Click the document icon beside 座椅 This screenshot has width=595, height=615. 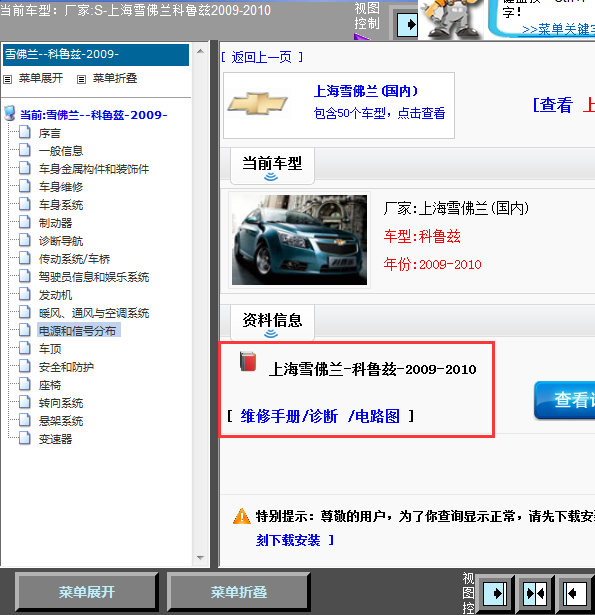[x=25, y=384]
